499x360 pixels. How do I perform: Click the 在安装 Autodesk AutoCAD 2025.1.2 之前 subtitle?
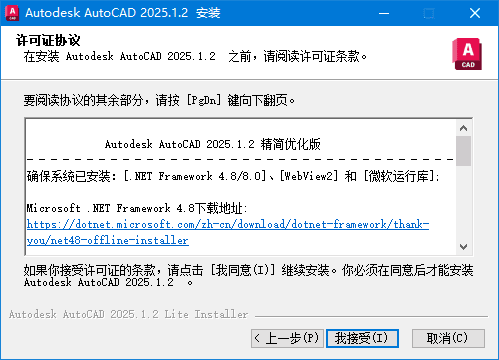click(x=195, y=56)
